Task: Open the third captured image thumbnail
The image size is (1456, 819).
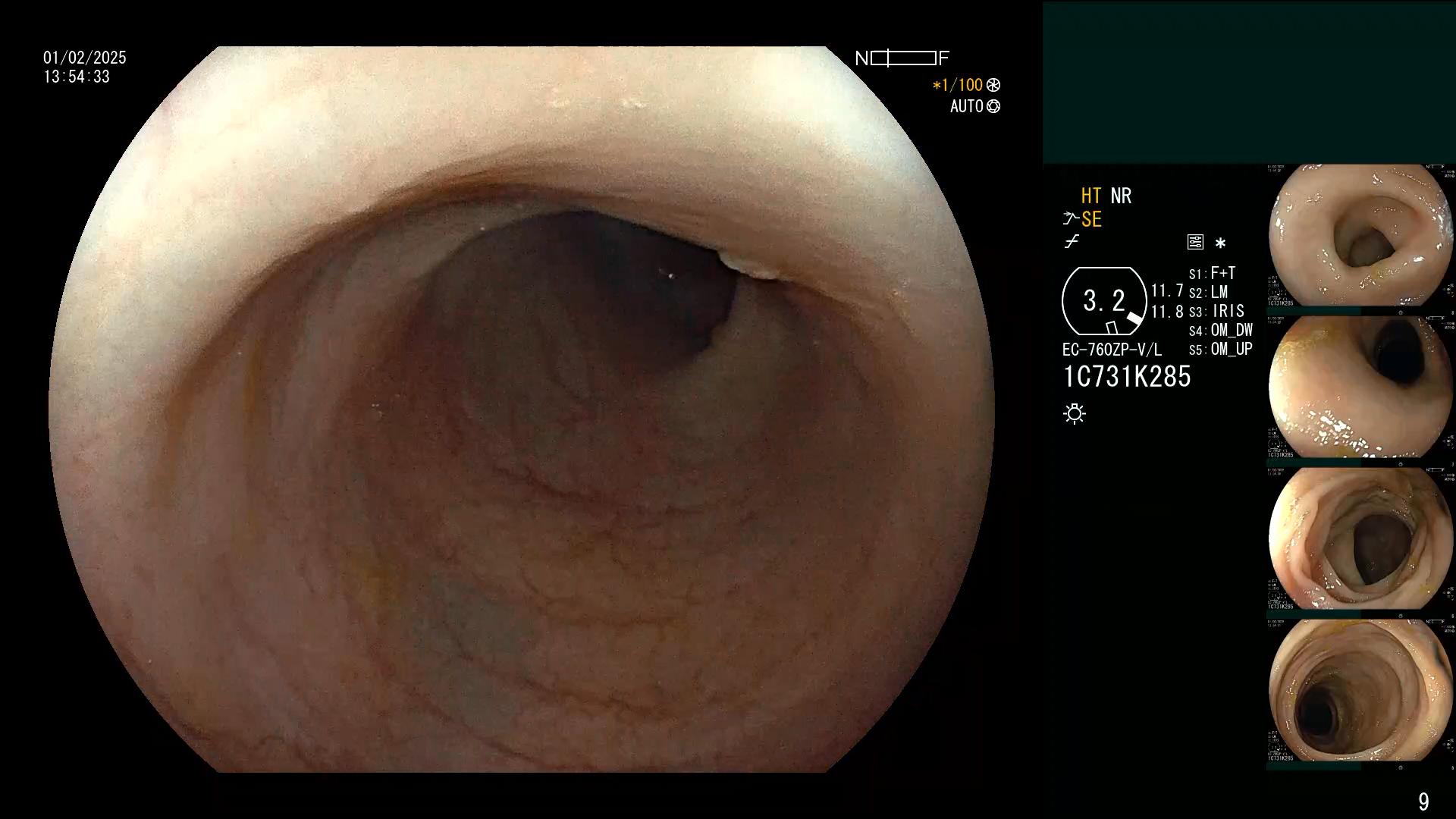Action: pos(1361,538)
